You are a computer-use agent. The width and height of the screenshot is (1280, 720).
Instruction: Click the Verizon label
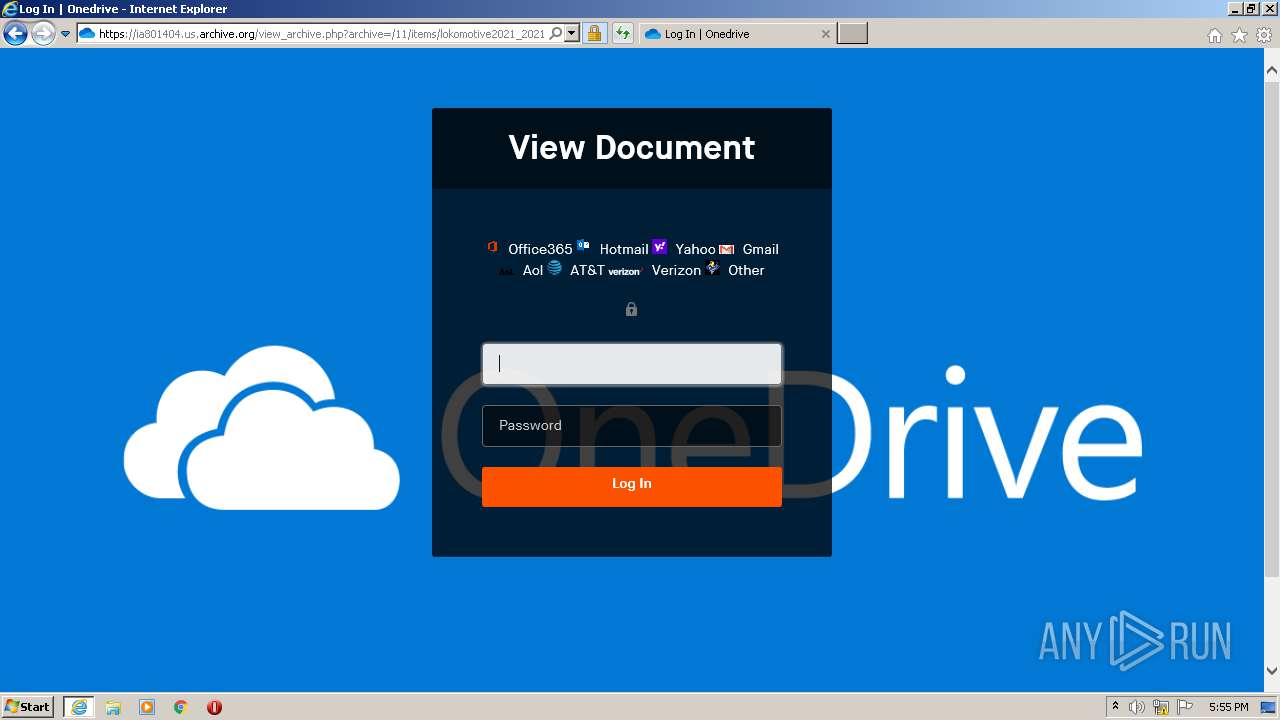click(x=676, y=270)
